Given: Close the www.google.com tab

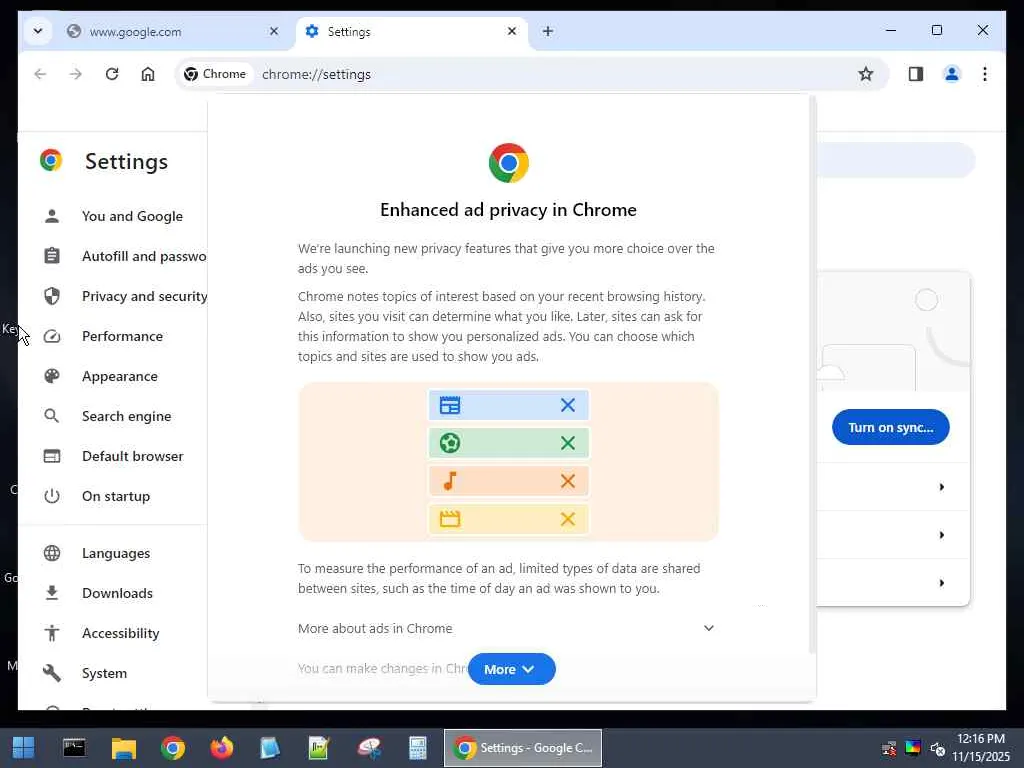Looking at the screenshot, I should click(274, 31).
